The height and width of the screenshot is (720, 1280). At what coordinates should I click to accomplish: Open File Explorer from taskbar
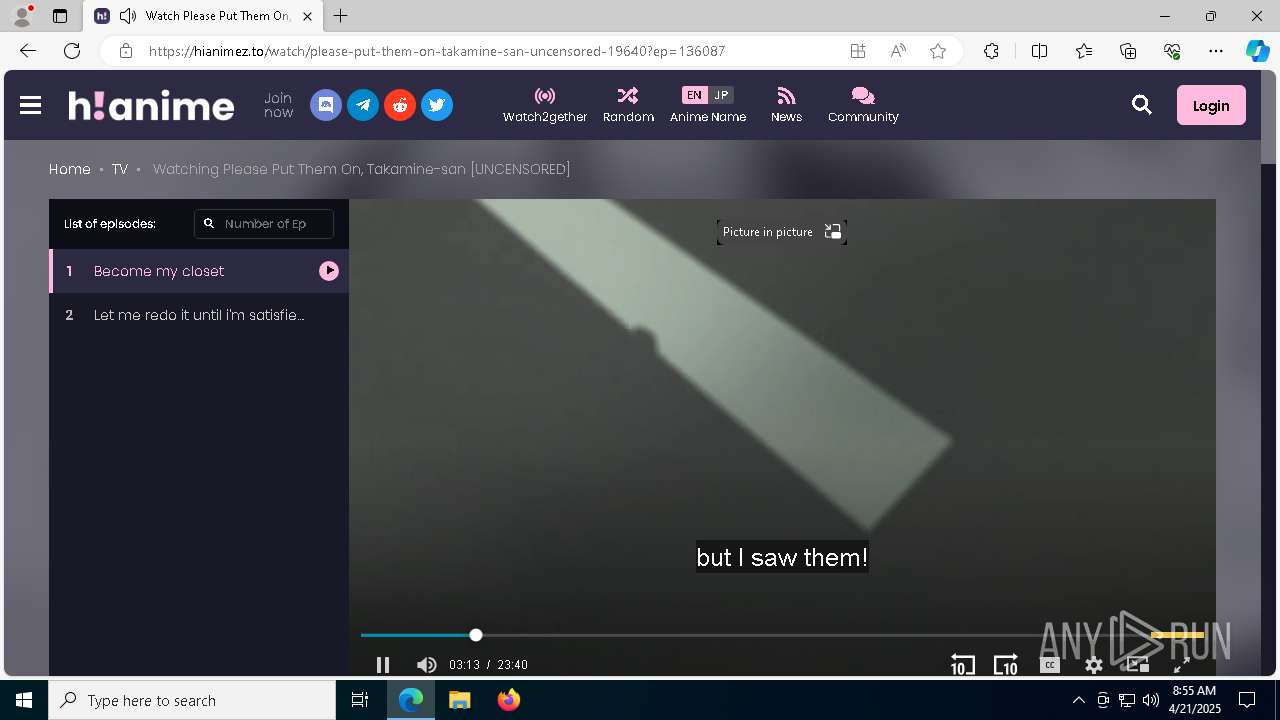click(x=459, y=700)
